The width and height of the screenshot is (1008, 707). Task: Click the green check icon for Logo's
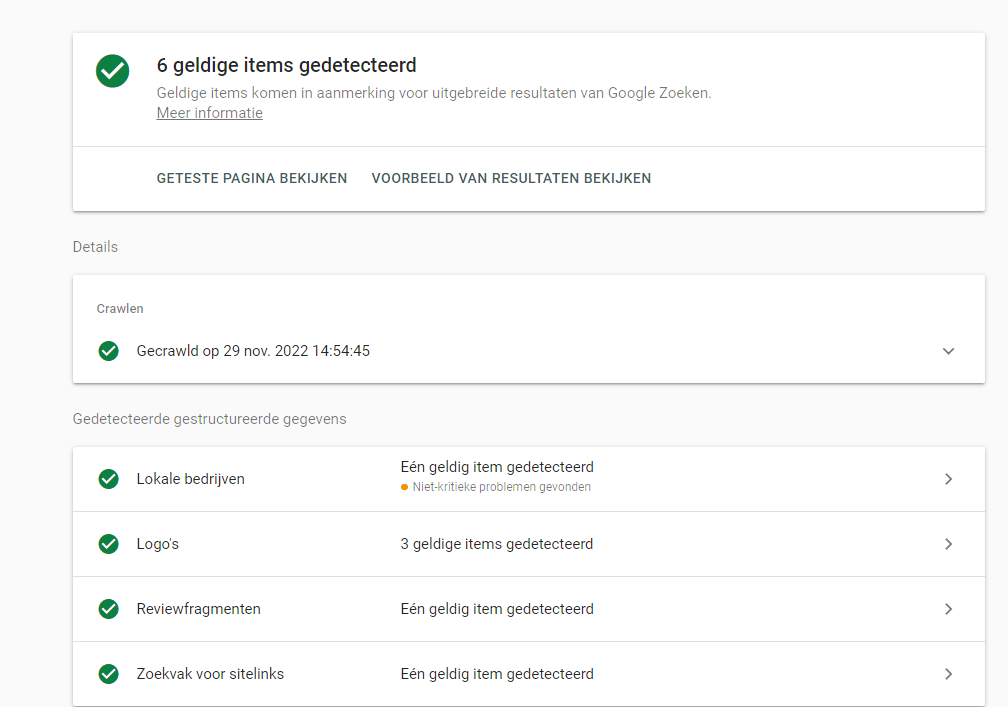(x=109, y=544)
